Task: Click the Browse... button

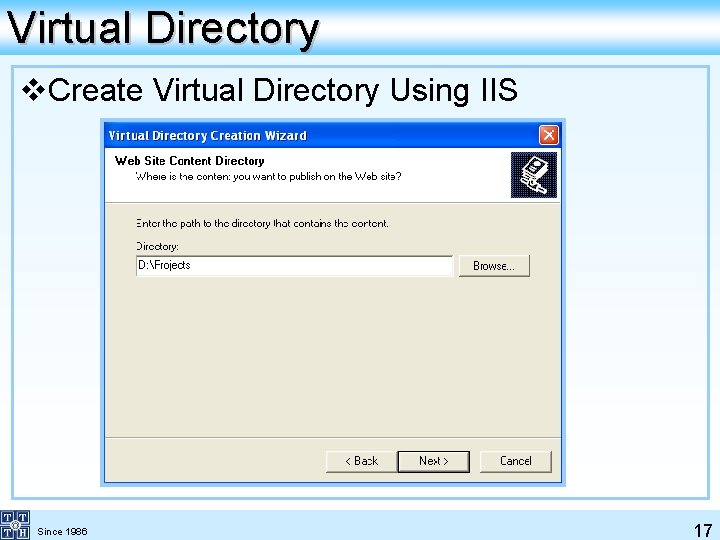Action: pos(494,266)
